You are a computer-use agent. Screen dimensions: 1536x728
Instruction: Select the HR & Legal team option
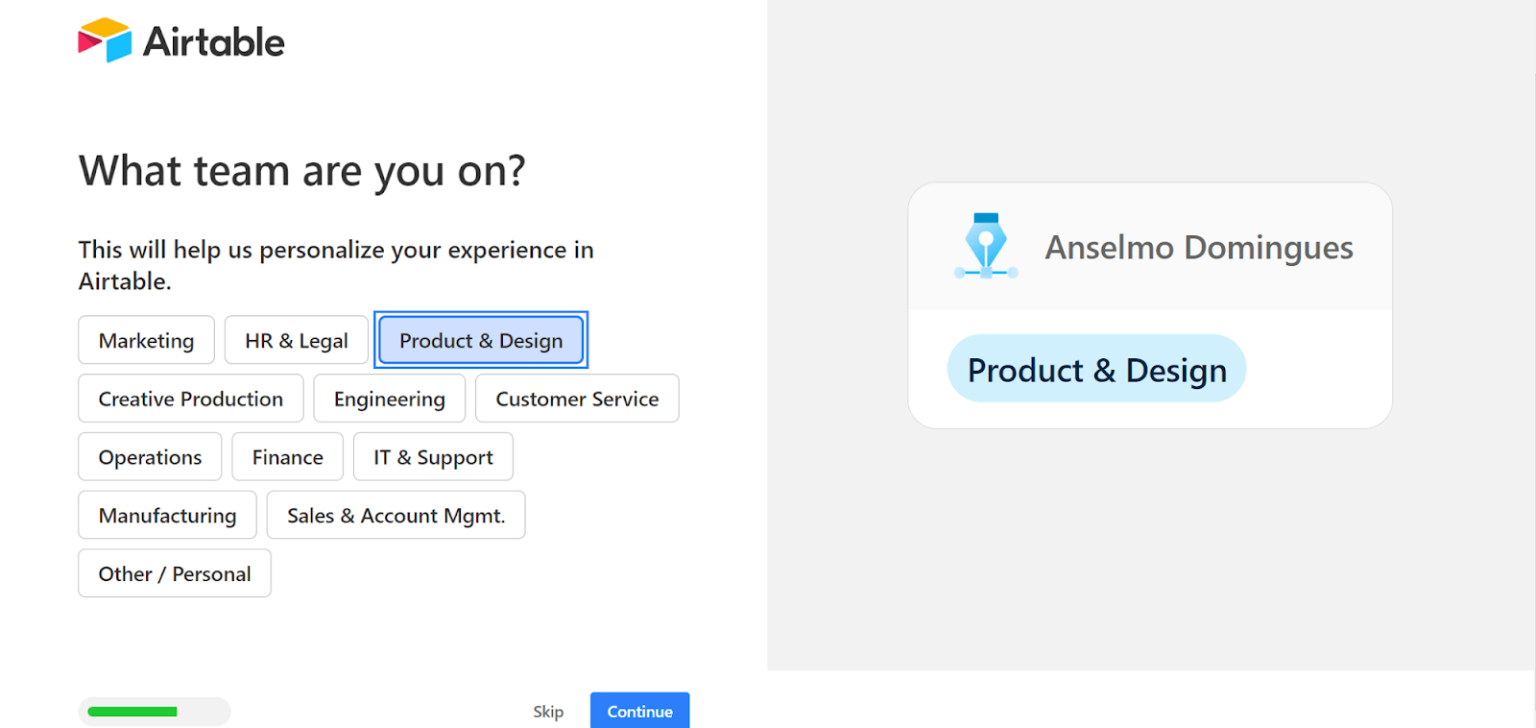click(x=296, y=340)
